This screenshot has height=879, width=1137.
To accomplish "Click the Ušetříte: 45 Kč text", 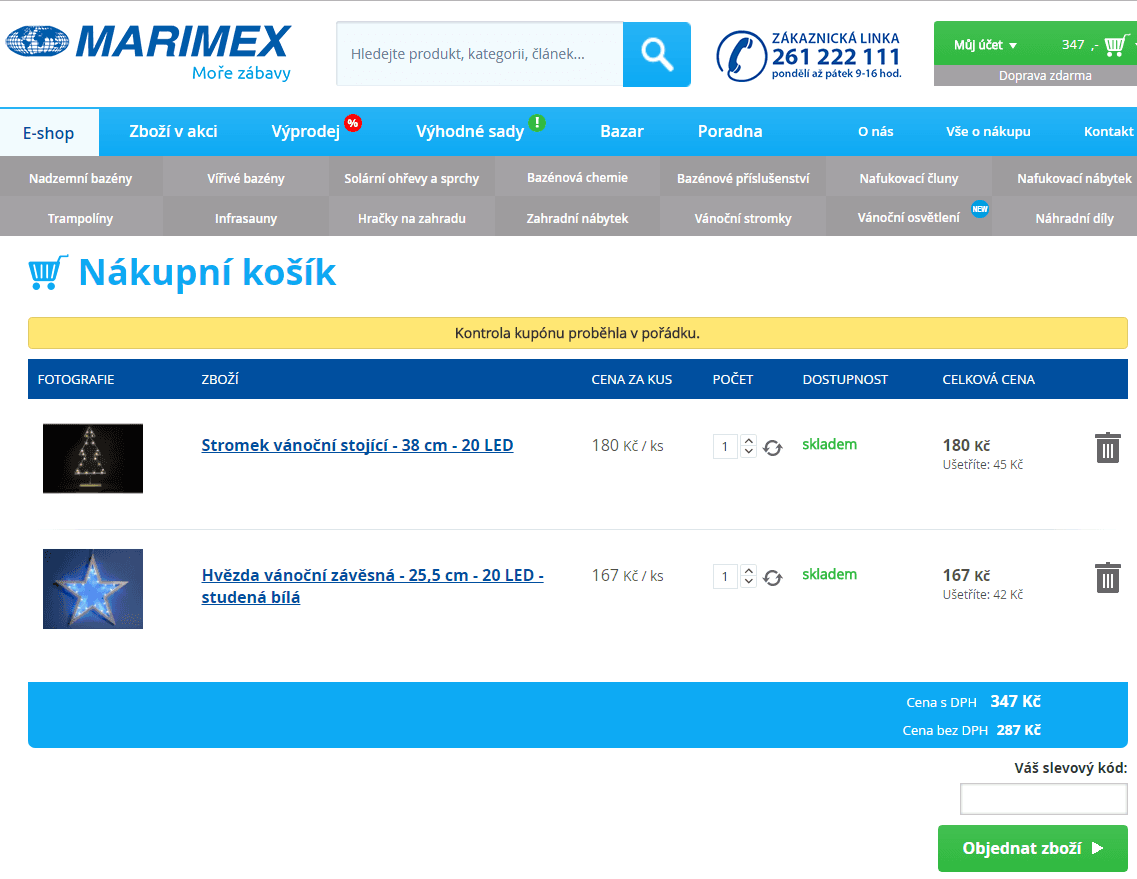I will tap(983, 465).
